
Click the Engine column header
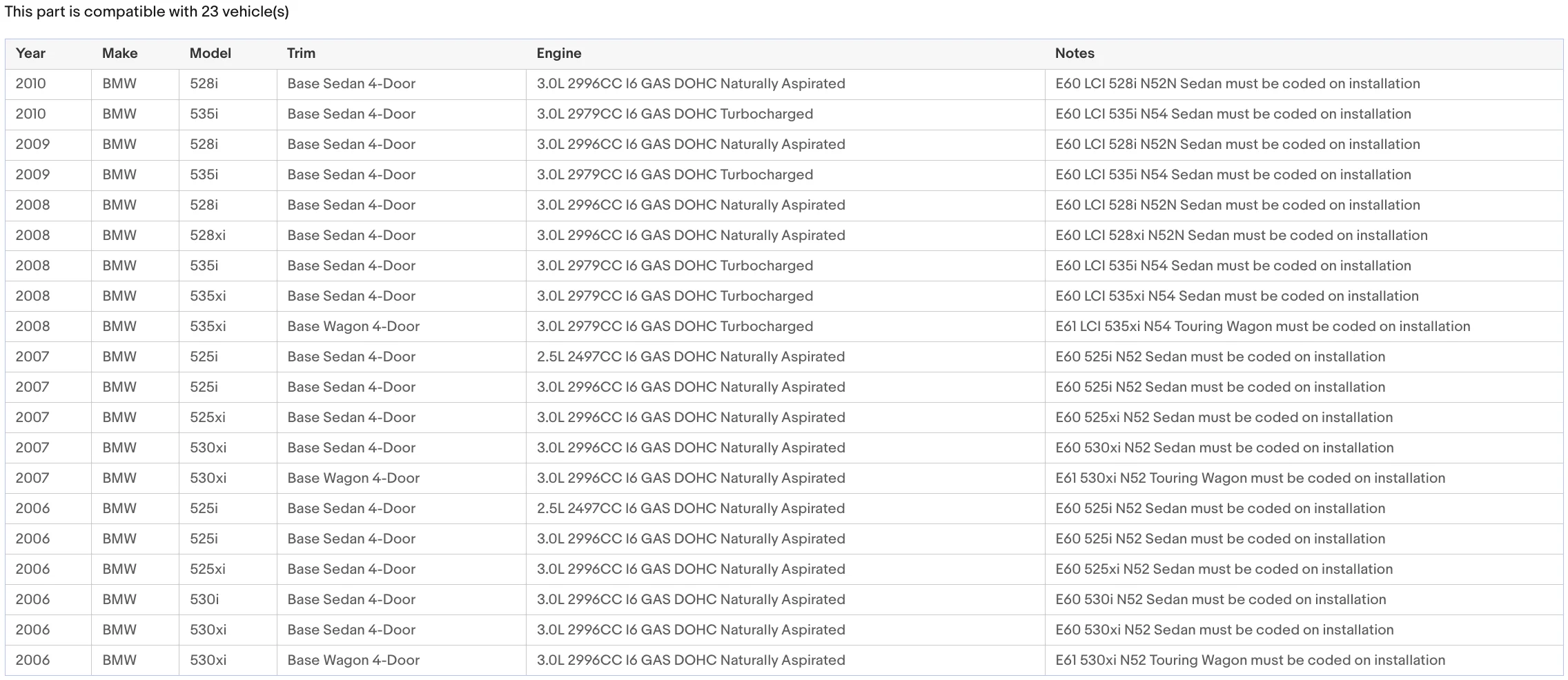[x=559, y=53]
